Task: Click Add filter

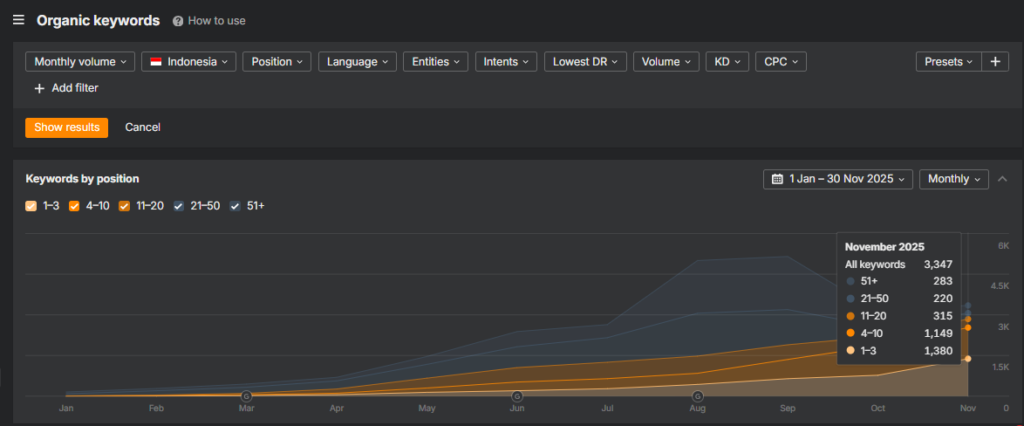Action: tap(66, 88)
